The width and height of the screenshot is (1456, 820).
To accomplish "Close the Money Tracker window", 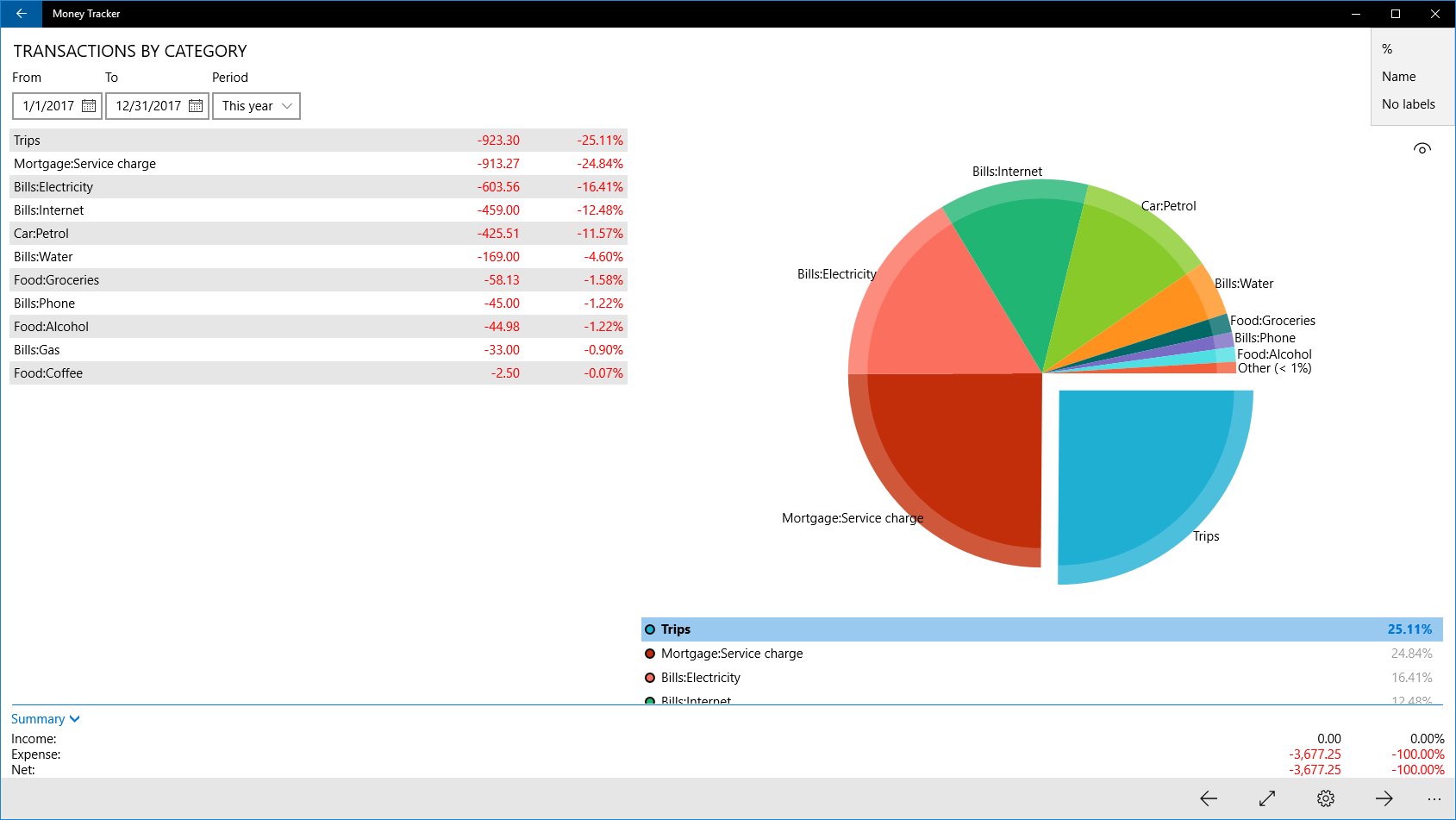I will pyautogui.click(x=1435, y=14).
